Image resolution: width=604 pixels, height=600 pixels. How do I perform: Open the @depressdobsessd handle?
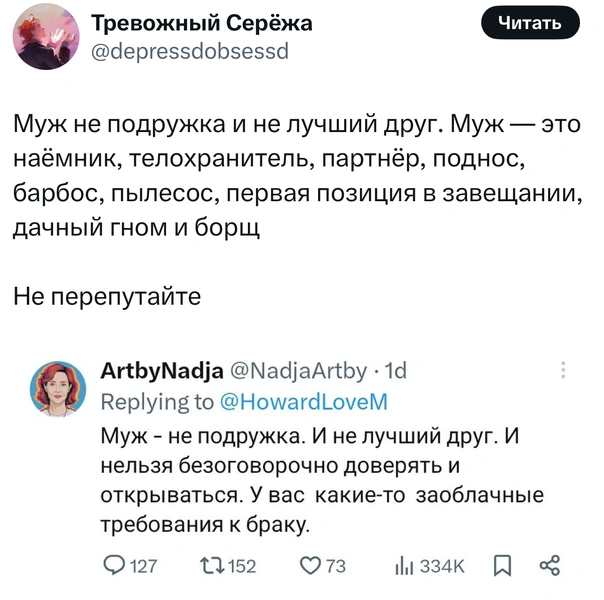tap(189, 50)
